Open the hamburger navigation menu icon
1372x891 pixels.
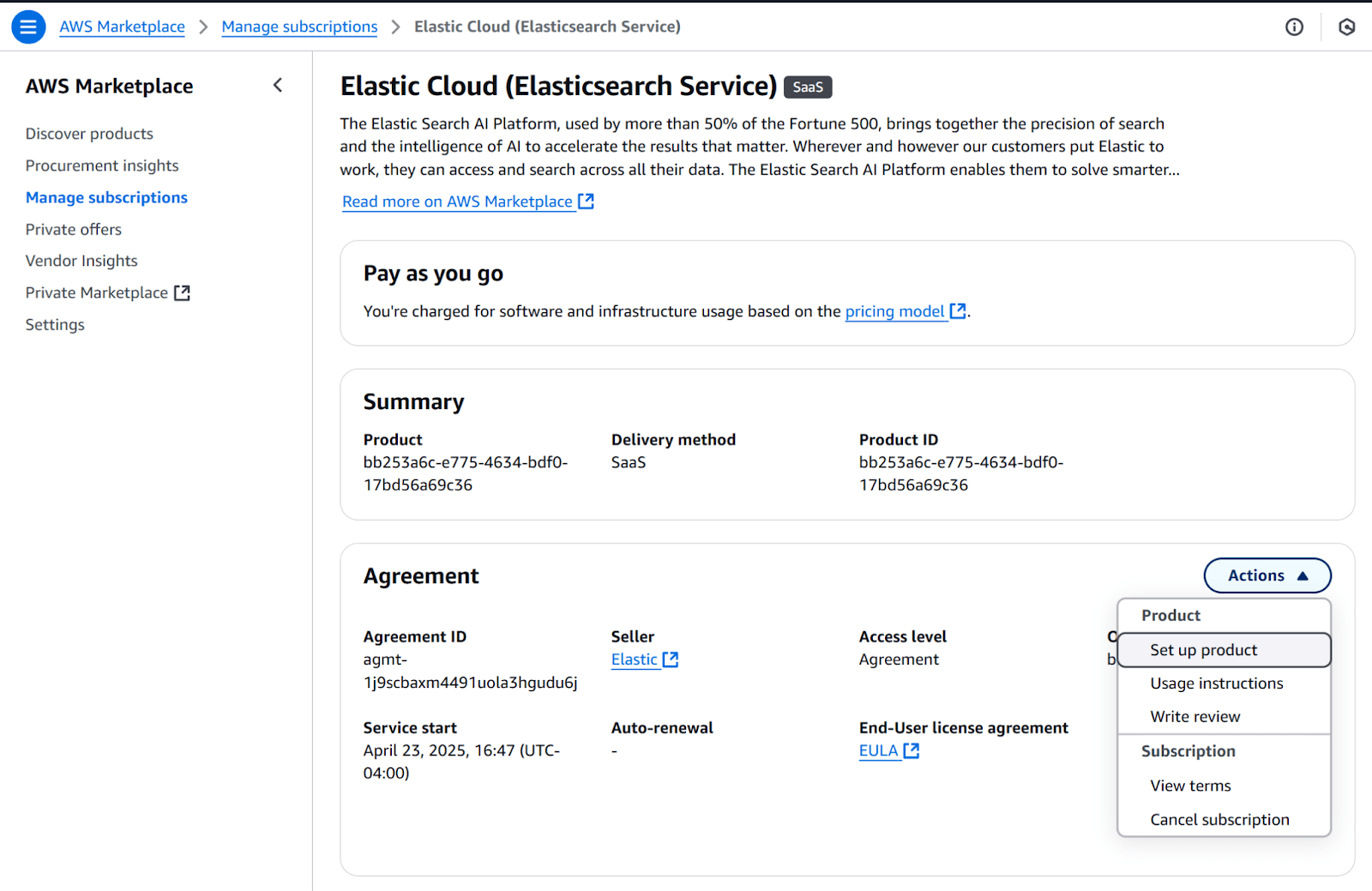point(28,27)
